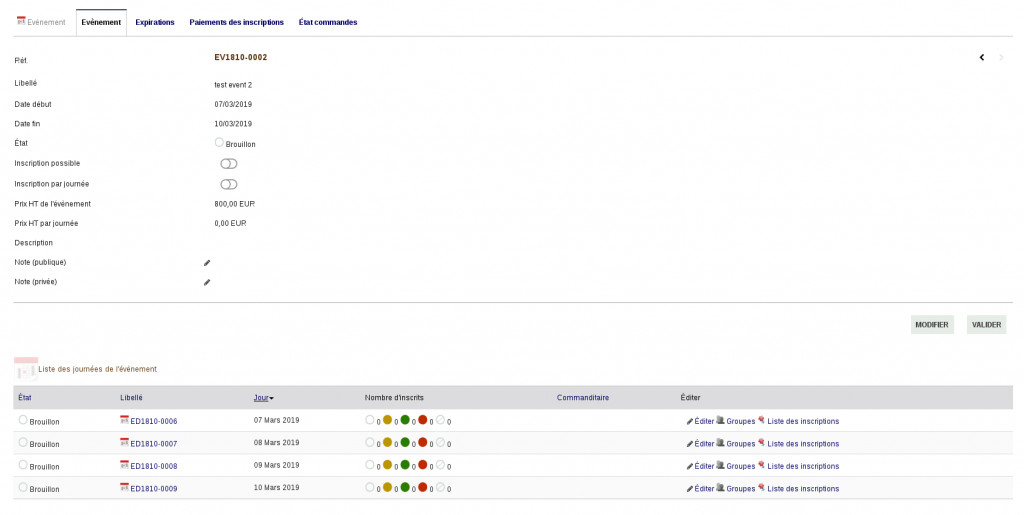This screenshot has height=515, width=1024.
Task: Open État commandes tab
Action: 328,22
